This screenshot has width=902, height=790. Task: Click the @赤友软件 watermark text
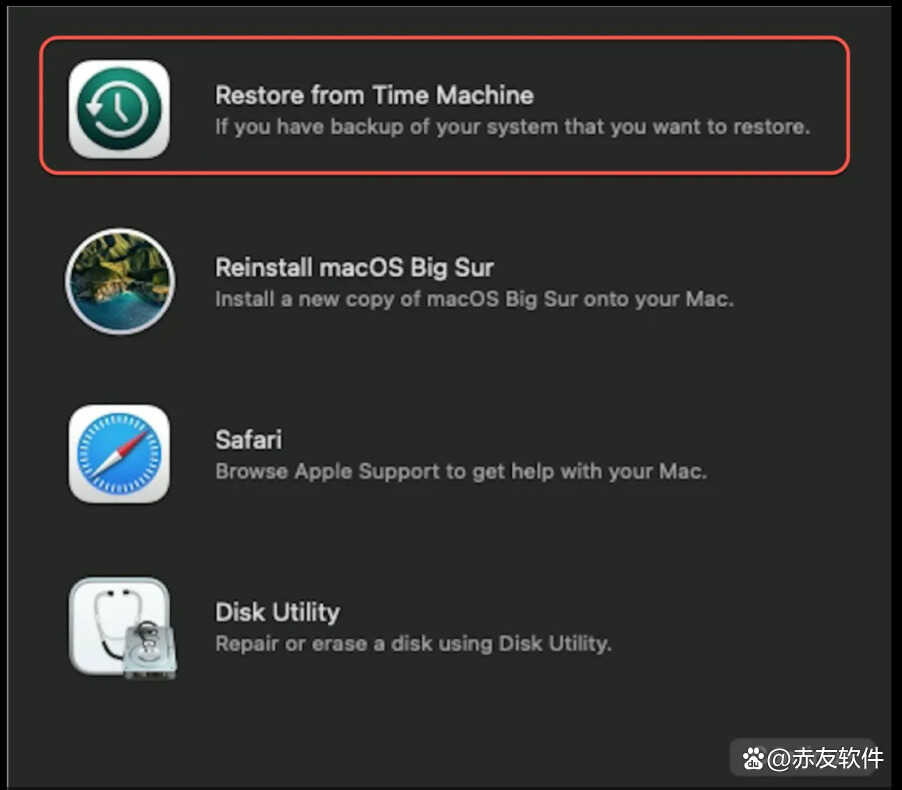click(x=825, y=759)
